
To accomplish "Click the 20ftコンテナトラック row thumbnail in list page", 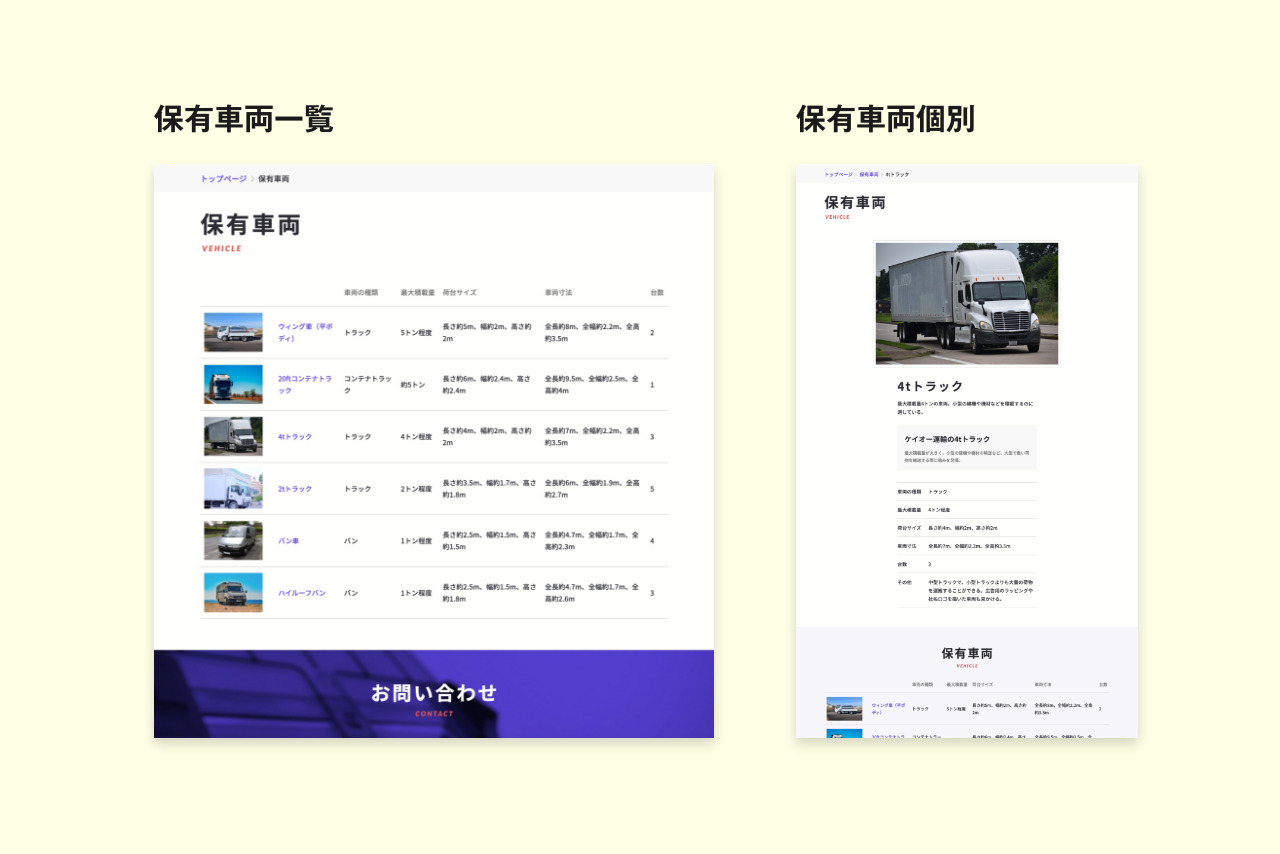I will pyautogui.click(x=233, y=384).
